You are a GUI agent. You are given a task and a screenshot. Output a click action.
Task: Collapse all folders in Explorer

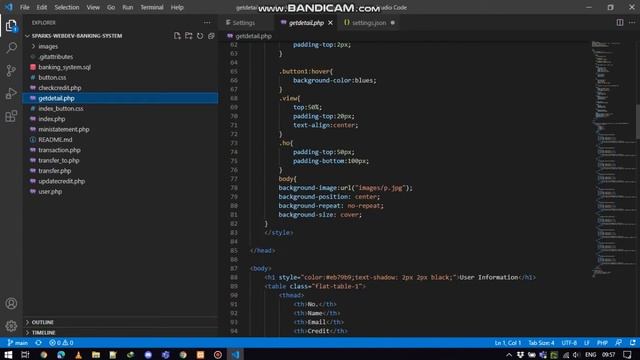tap(211, 36)
